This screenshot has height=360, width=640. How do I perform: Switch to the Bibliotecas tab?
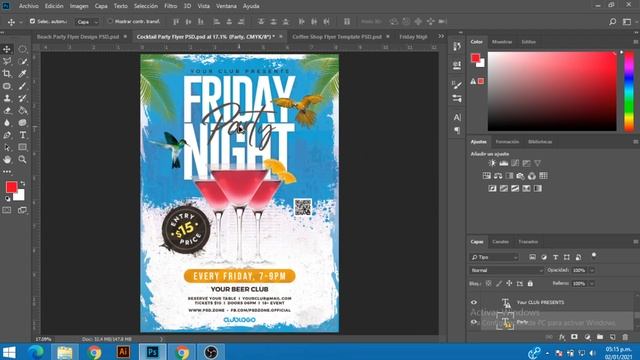click(x=540, y=142)
